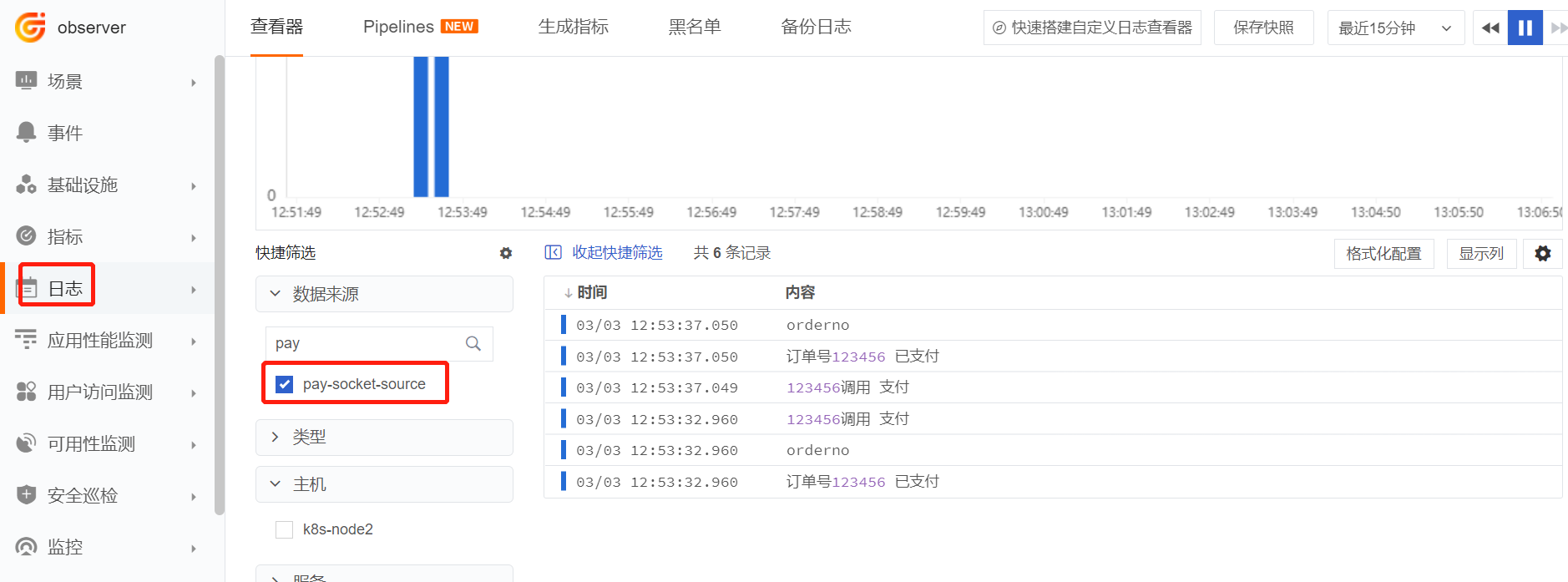Open 事件 bell icon in sidebar
1568x582 pixels.
(27, 132)
